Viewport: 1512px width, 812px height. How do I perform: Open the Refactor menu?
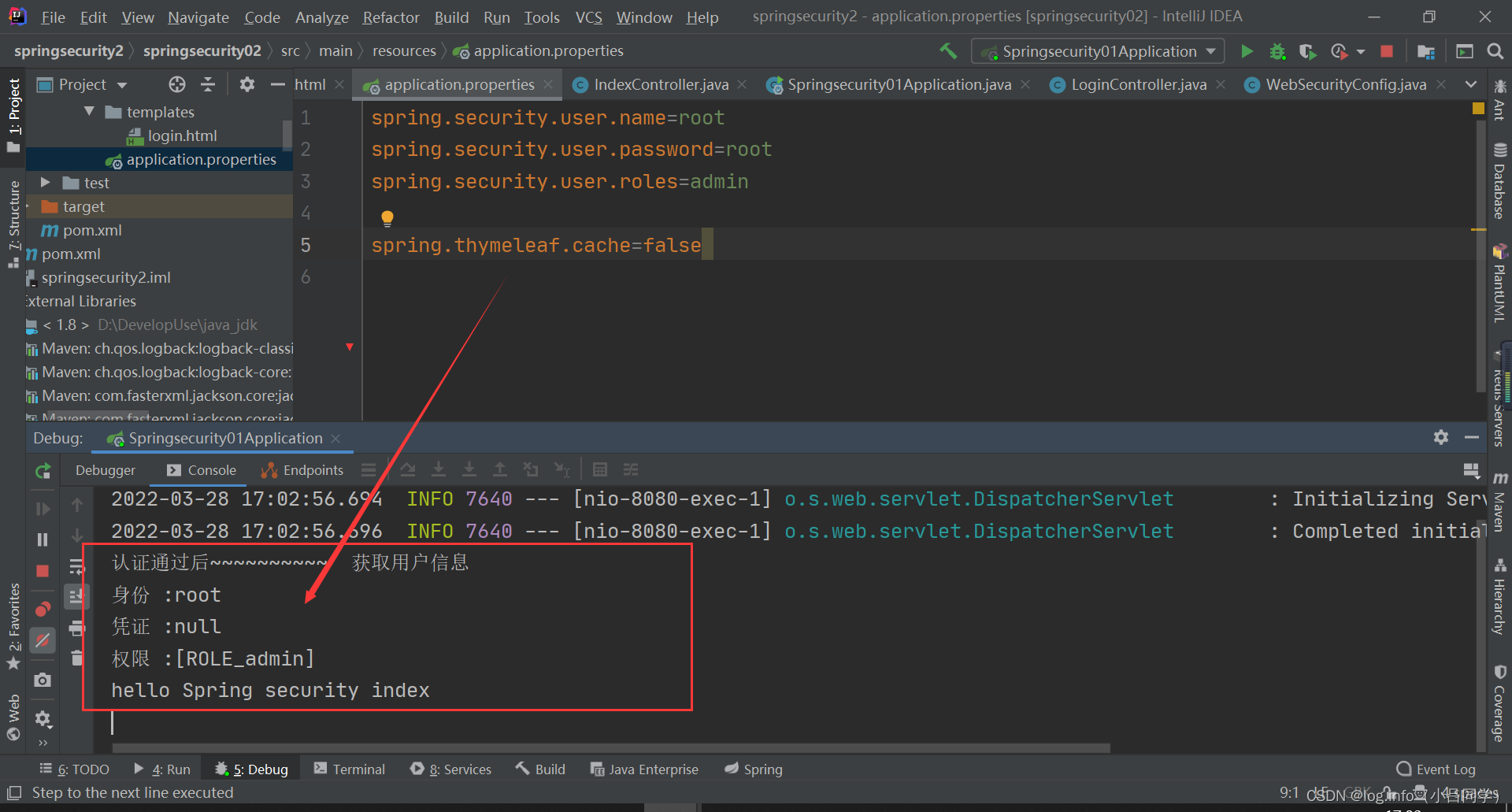pos(391,17)
